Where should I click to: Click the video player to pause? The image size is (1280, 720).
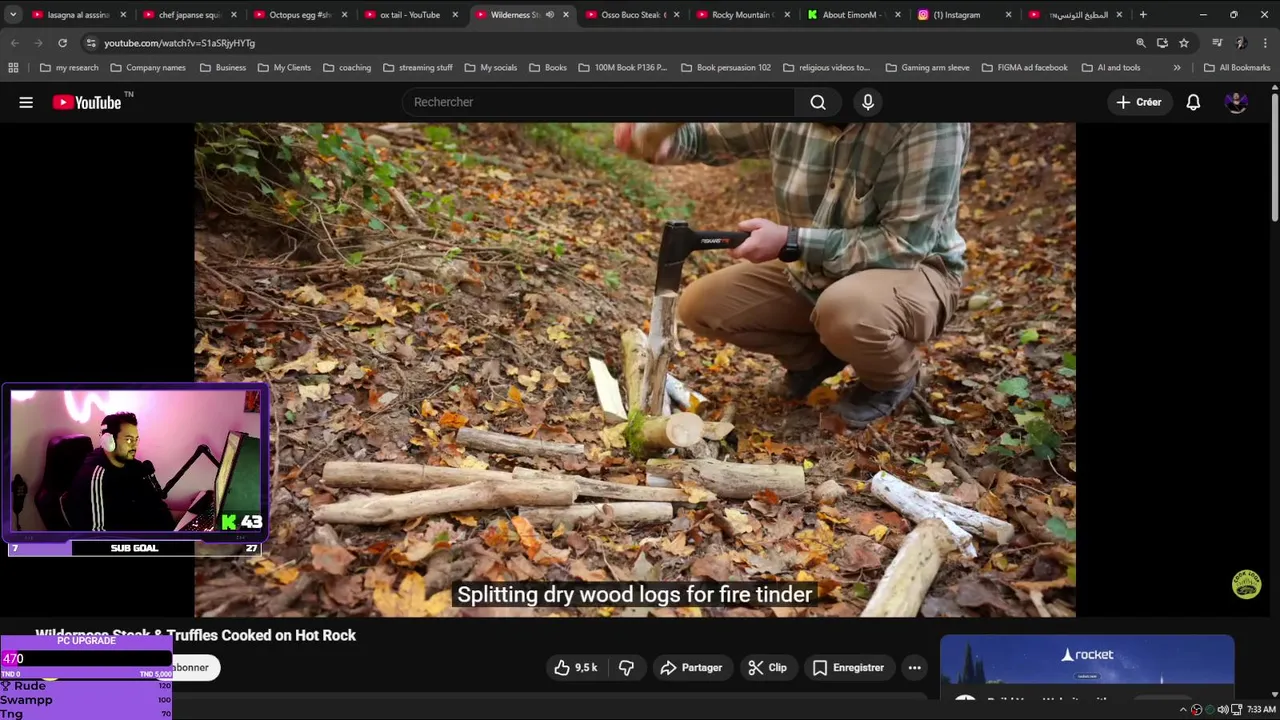(x=635, y=370)
